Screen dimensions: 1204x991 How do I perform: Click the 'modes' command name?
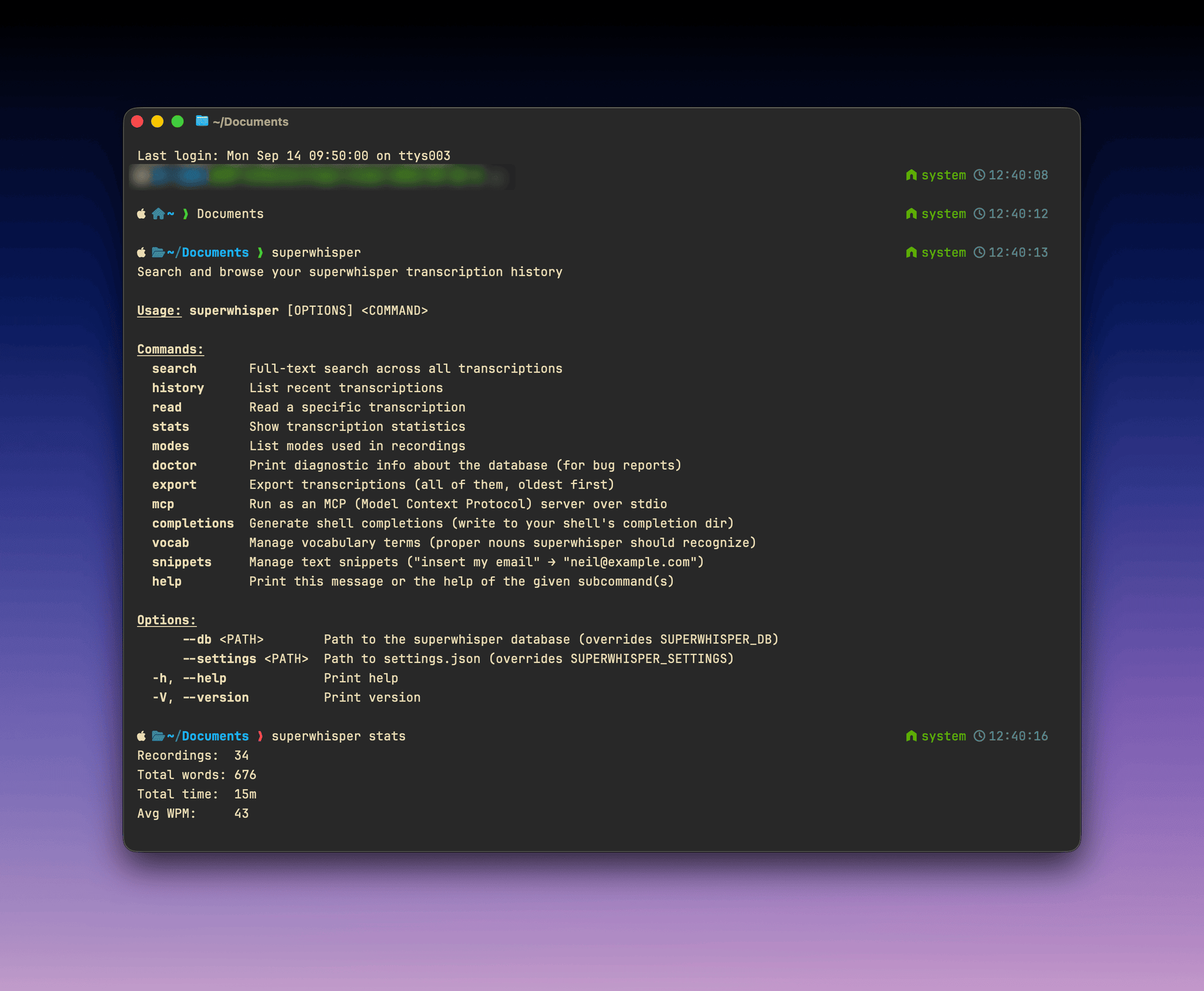coord(170,446)
